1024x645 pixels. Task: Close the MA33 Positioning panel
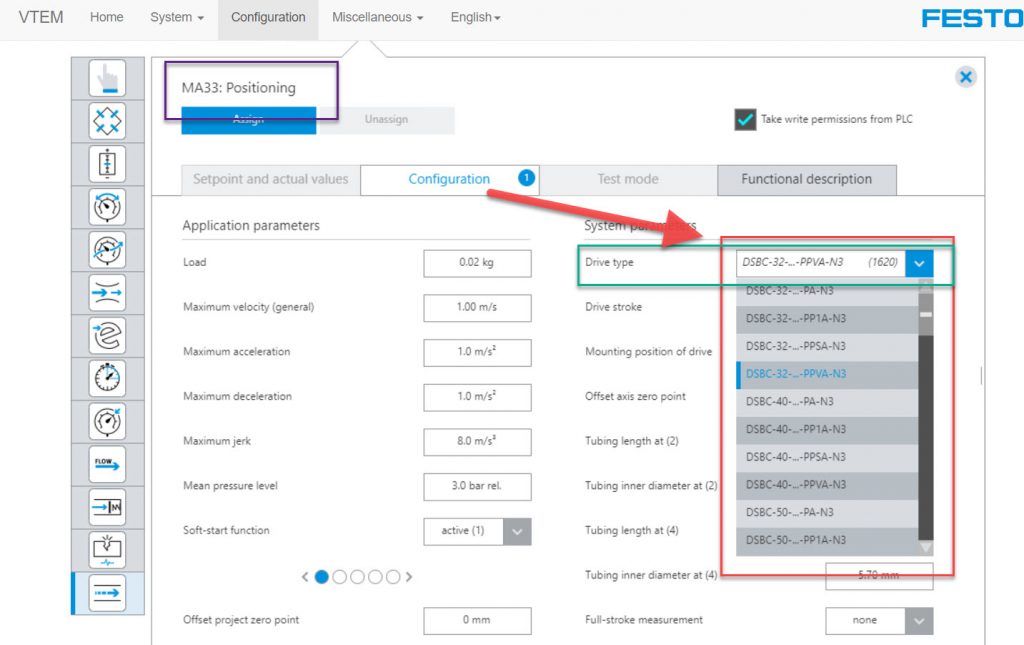[x=966, y=77]
